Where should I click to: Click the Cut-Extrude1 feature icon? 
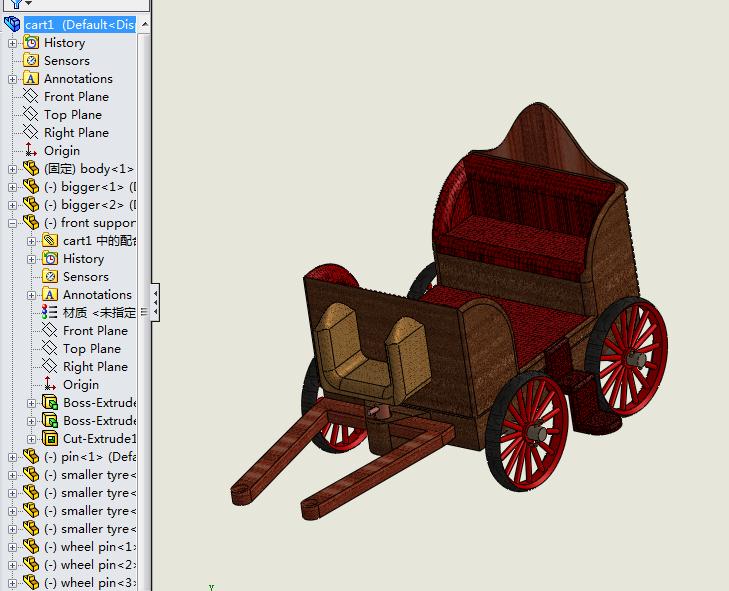click(50, 438)
